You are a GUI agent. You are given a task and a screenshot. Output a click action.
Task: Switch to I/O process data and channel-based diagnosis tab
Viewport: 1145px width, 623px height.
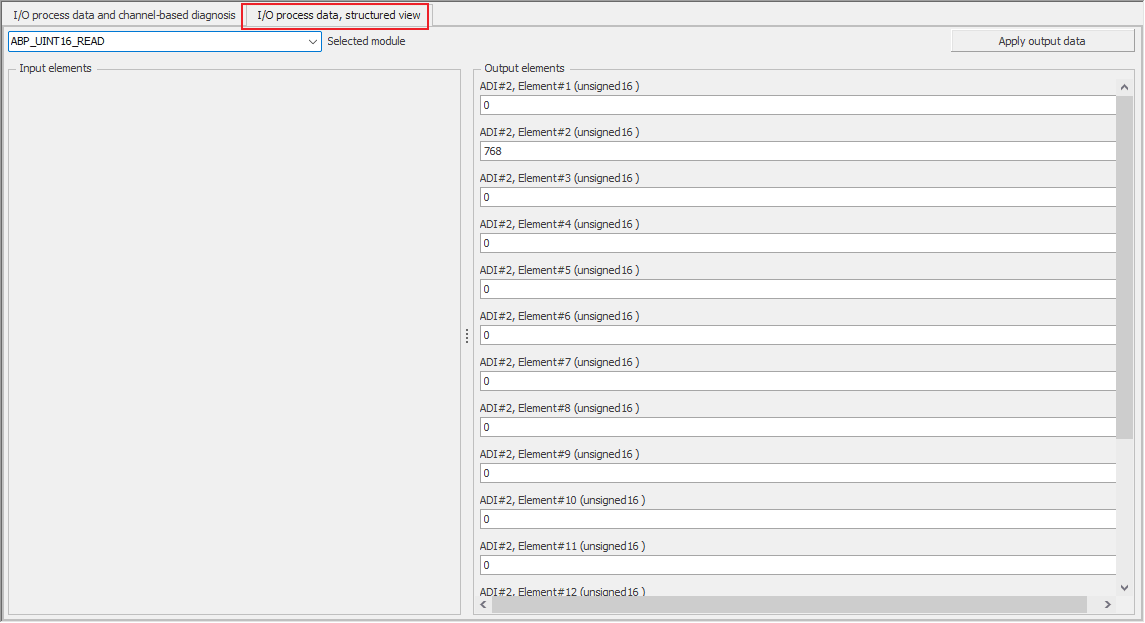click(x=124, y=15)
